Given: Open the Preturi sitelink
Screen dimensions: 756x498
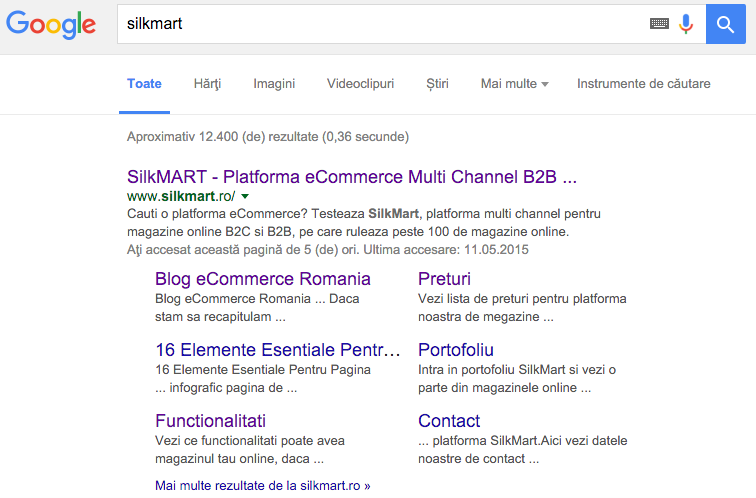Looking at the screenshot, I should click(x=444, y=279).
